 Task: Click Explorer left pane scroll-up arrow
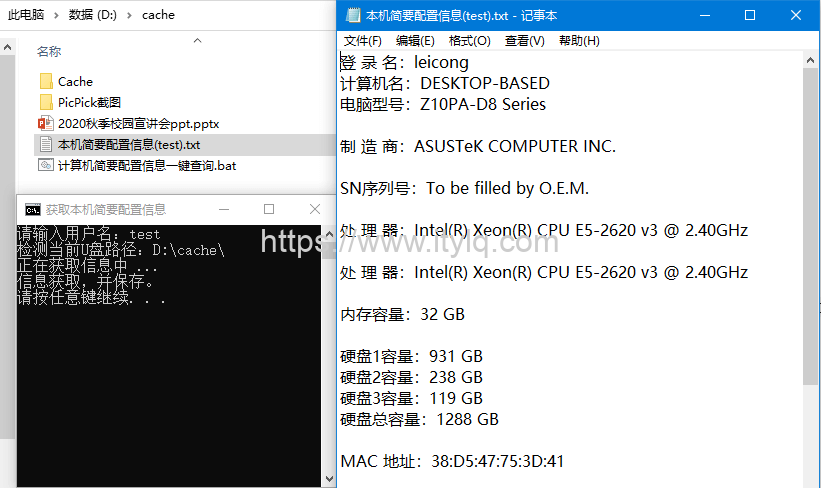pyautogui.click(x=7, y=48)
